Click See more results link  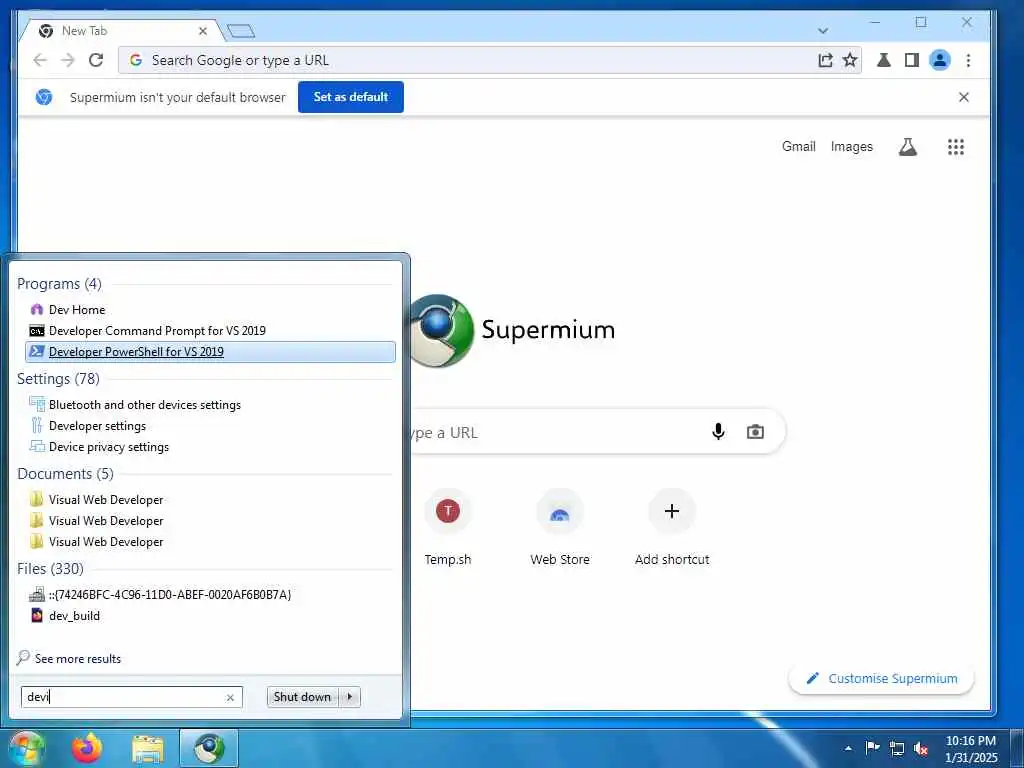[x=78, y=658]
